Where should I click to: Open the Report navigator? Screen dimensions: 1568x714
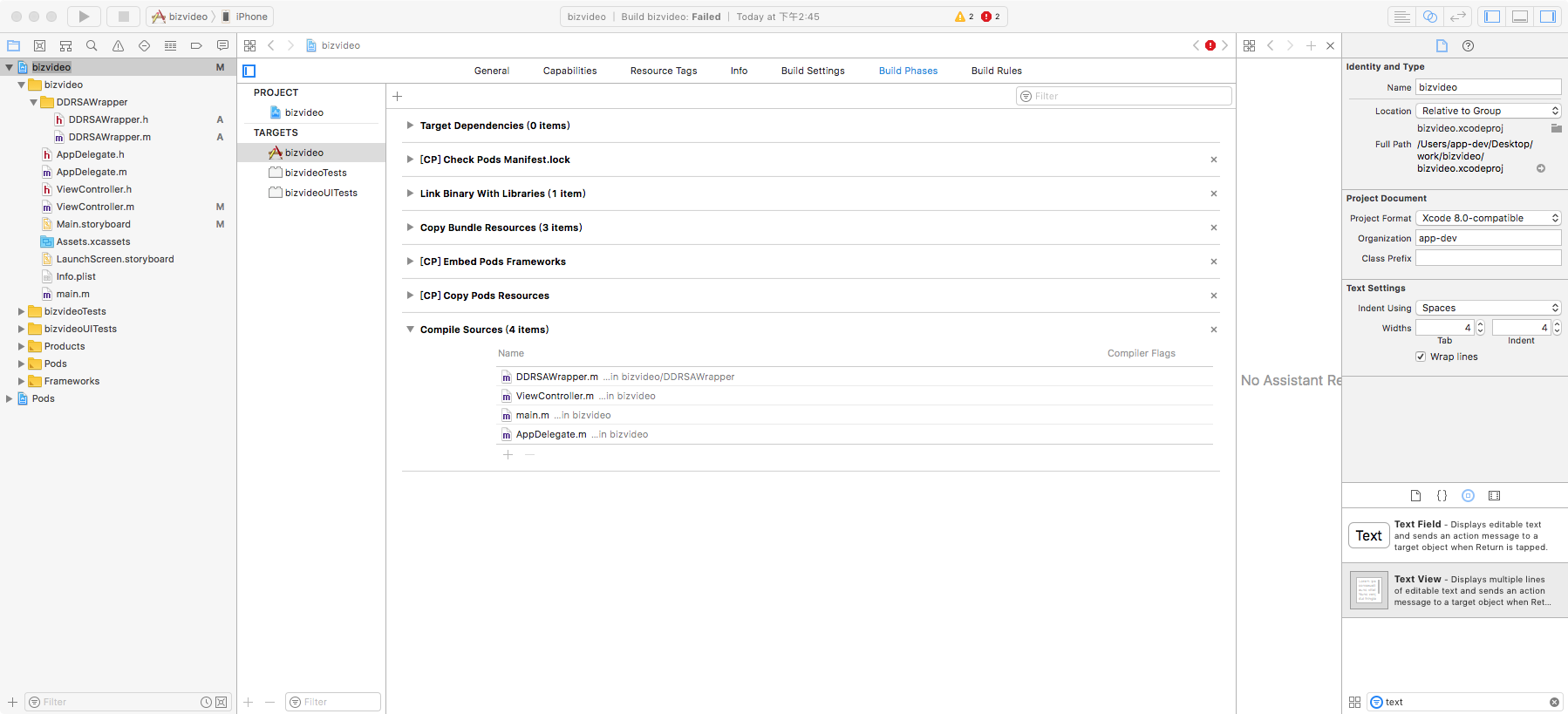point(222,45)
